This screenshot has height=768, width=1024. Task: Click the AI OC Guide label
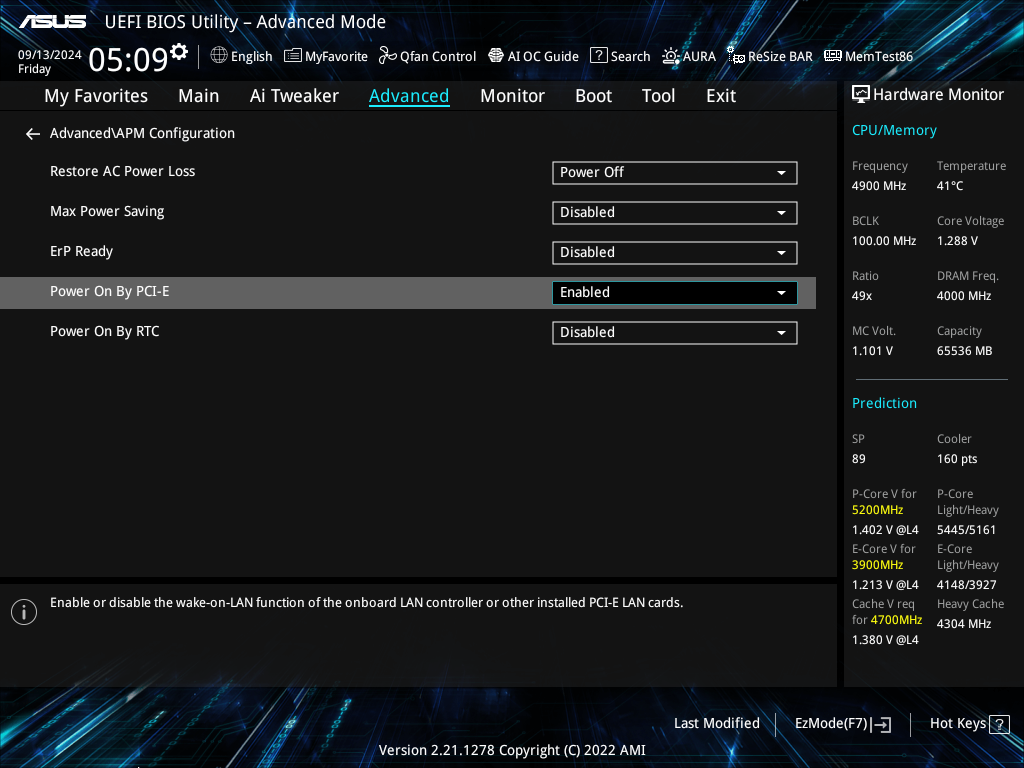coord(543,56)
